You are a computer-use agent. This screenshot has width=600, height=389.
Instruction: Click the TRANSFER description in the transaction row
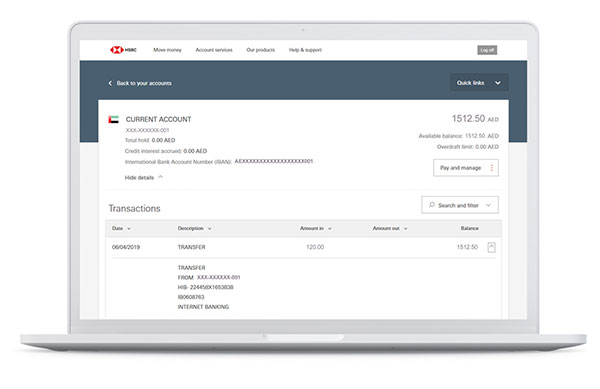tap(191, 247)
